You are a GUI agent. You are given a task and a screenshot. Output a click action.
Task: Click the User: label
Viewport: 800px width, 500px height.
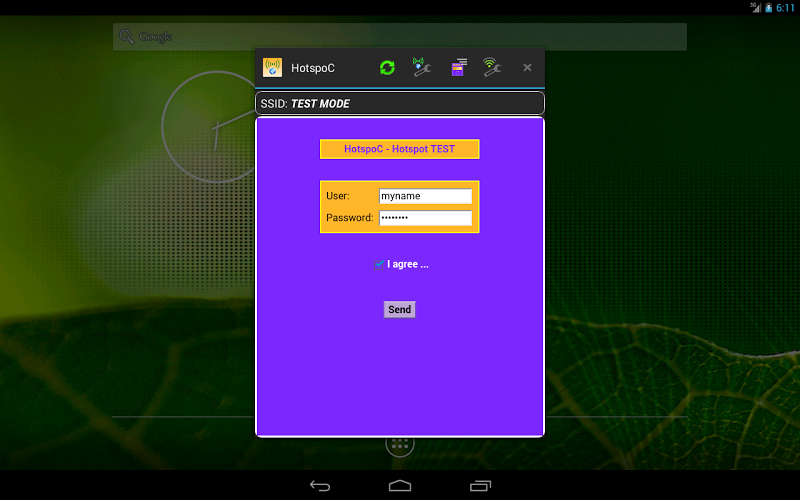[338, 196]
